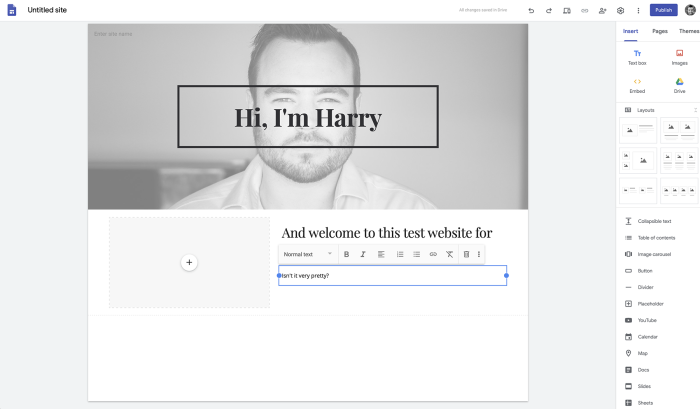Image resolution: width=700 pixels, height=409 pixels.
Task: Click the 'Isn't it very pretty?' text box
Action: [392, 275]
